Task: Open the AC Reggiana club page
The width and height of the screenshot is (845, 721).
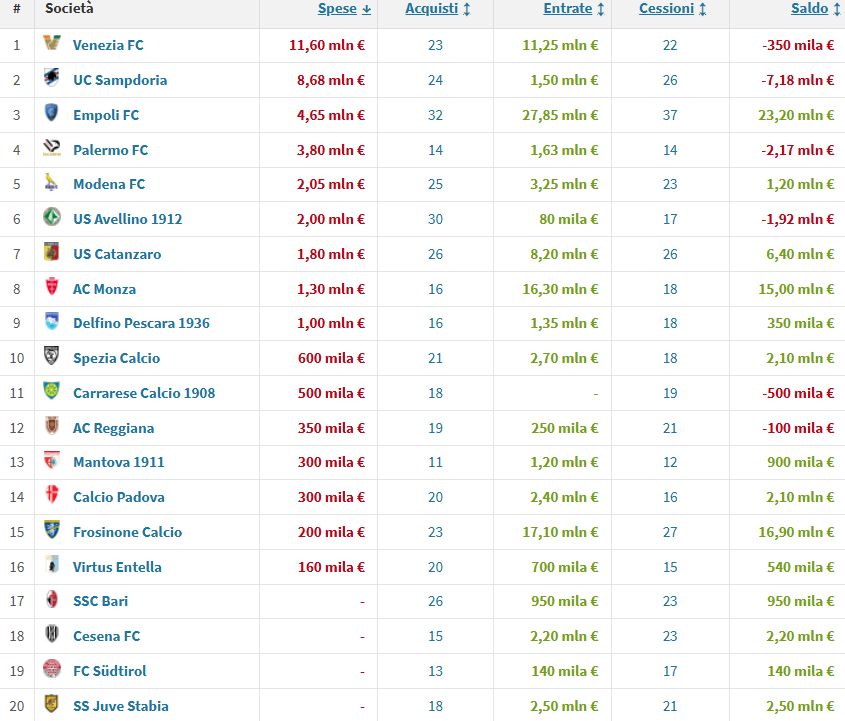Action: [114, 428]
